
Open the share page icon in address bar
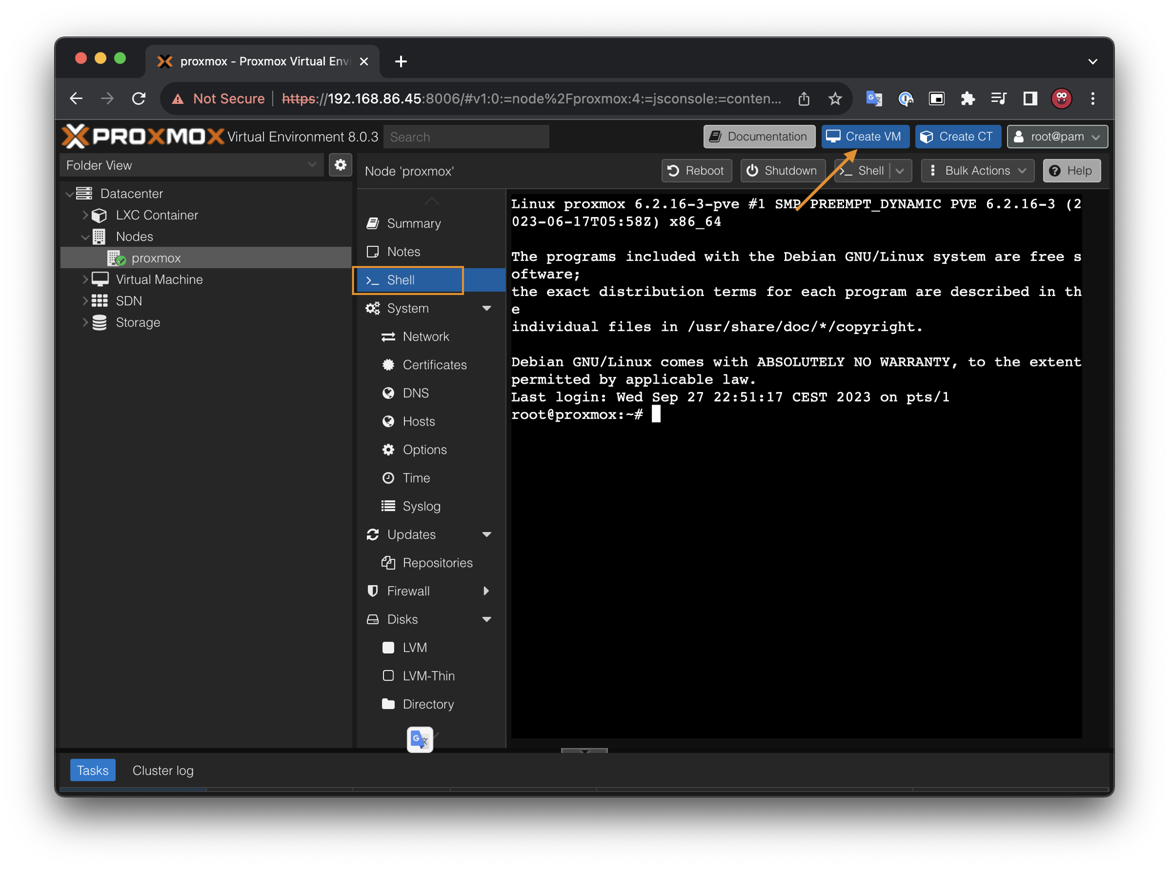(804, 99)
